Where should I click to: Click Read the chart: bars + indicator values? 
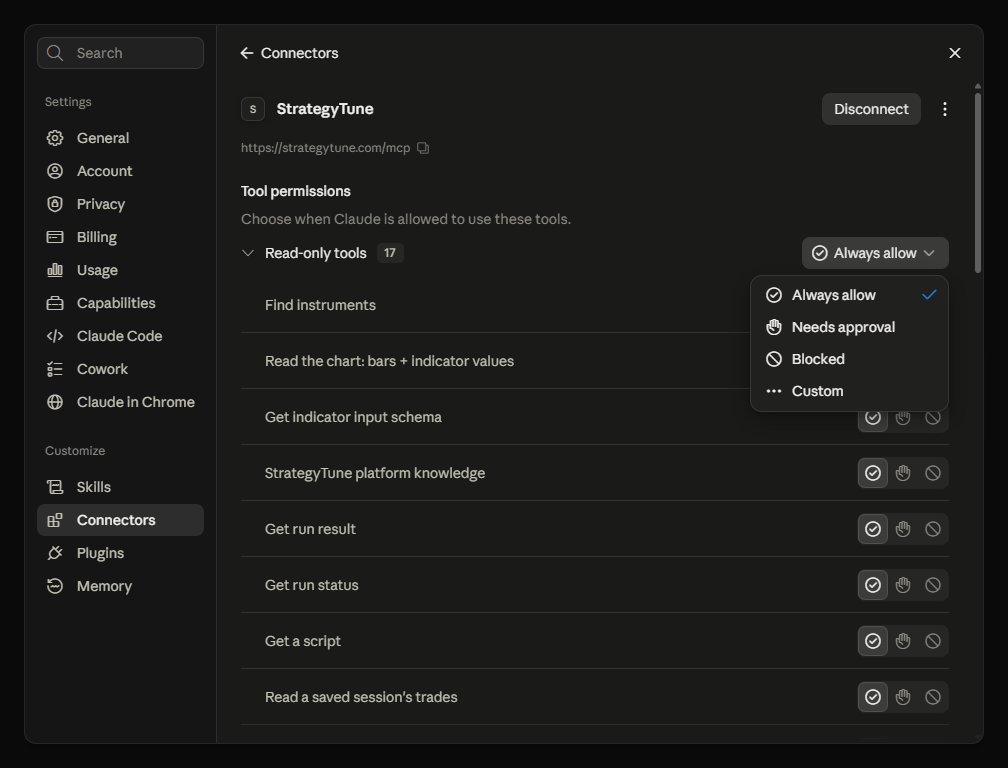coord(390,361)
